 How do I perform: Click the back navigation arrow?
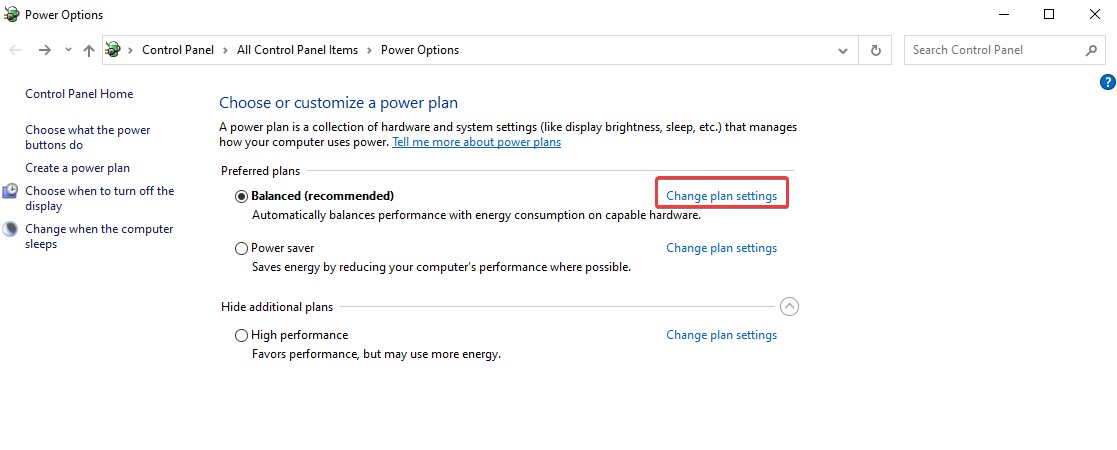coord(16,50)
